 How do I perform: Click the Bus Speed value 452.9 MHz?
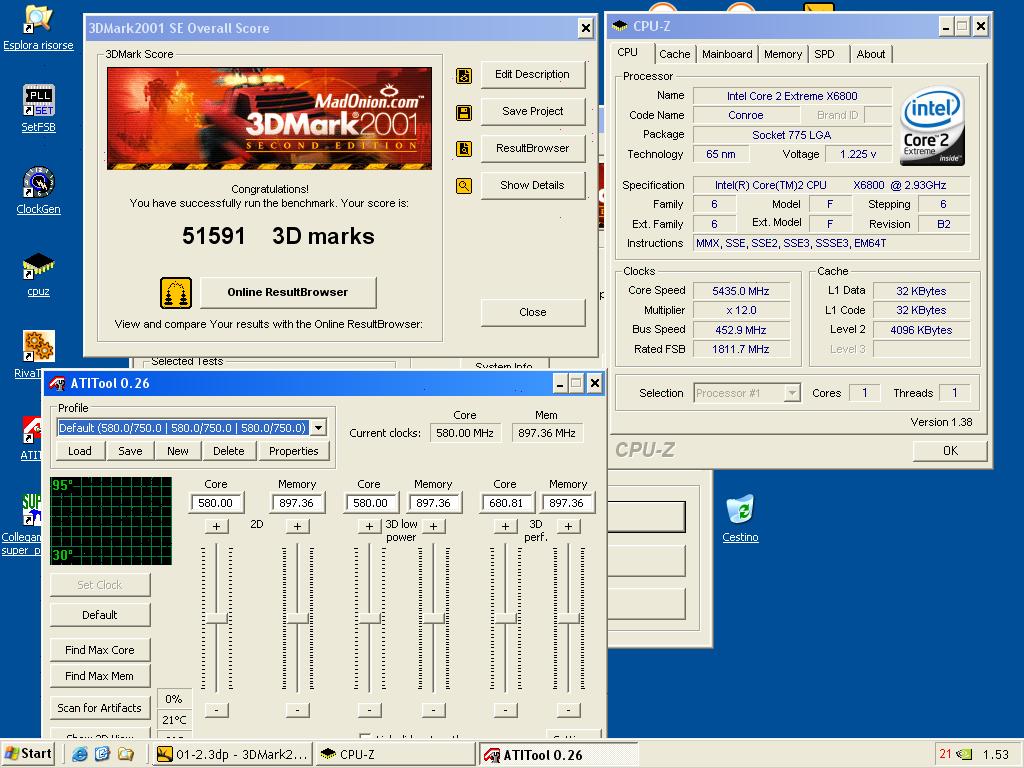[741, 330]
